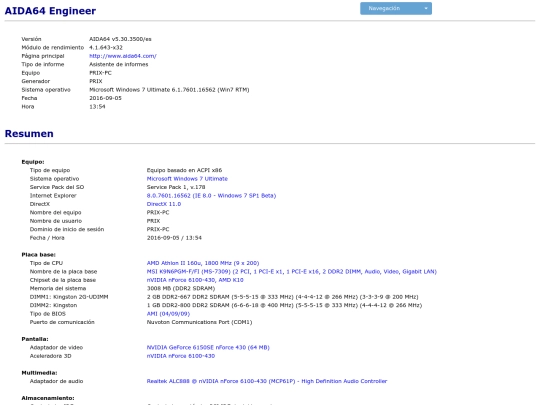The width and height of the screenshot is (540, 405).
Task: Click the DIMM2: Kingston label
Action: click(x=53, y=305)
